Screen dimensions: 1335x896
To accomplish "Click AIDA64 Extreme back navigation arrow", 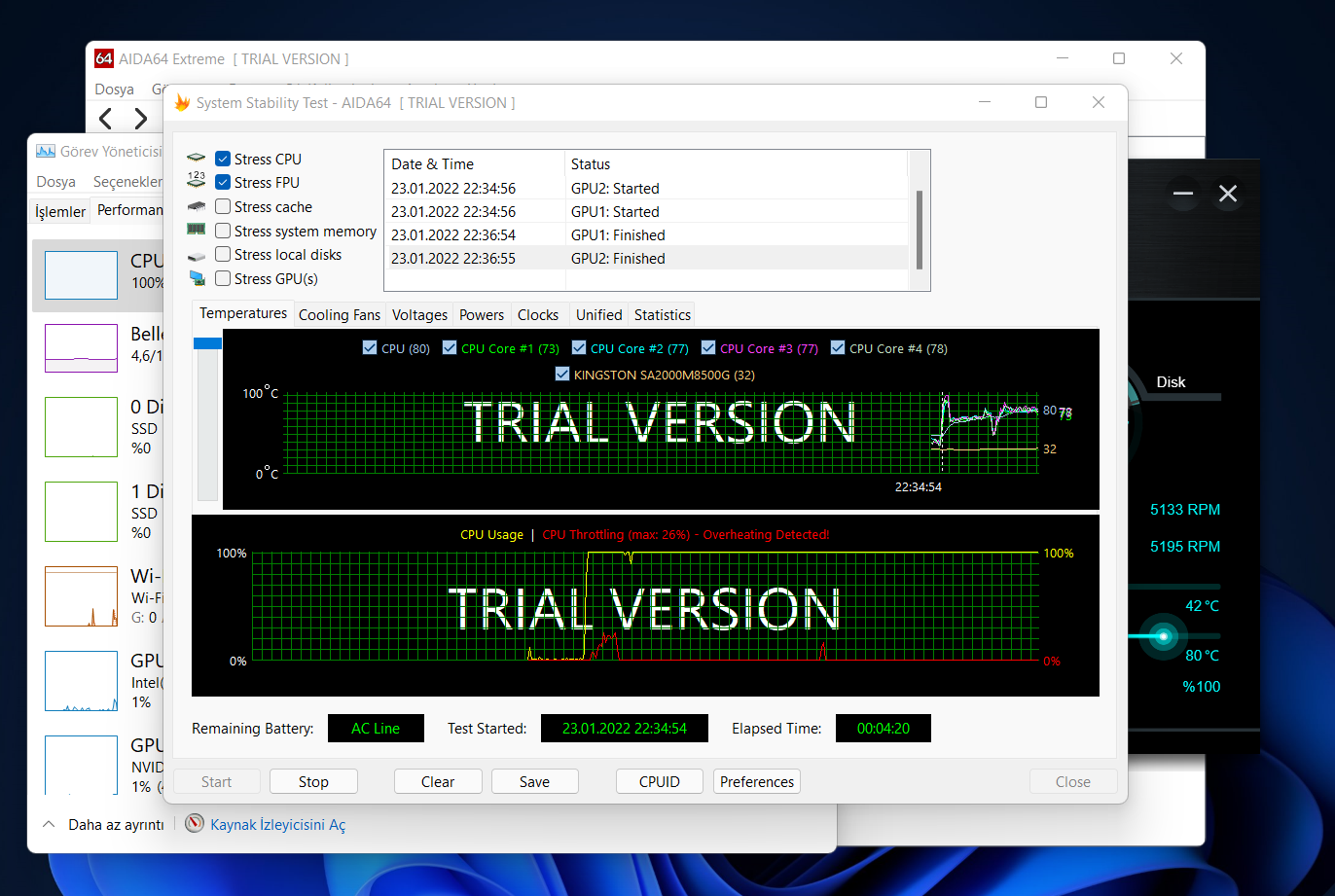I will click(106, 119).
